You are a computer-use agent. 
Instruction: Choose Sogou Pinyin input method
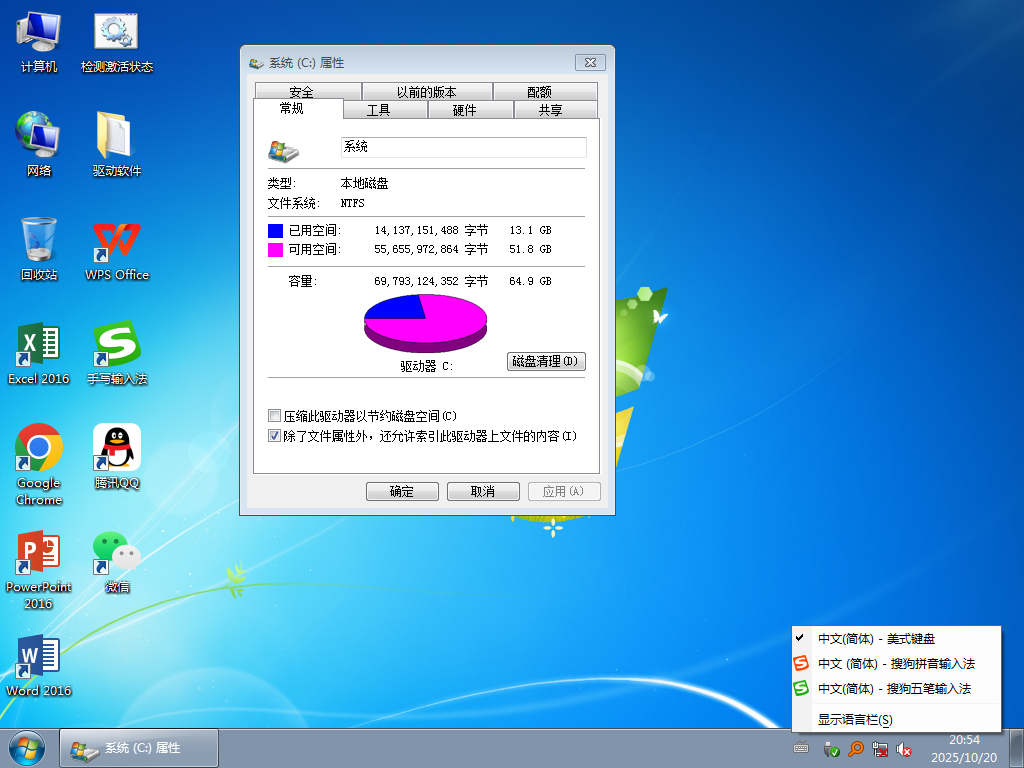coord(895,663)
